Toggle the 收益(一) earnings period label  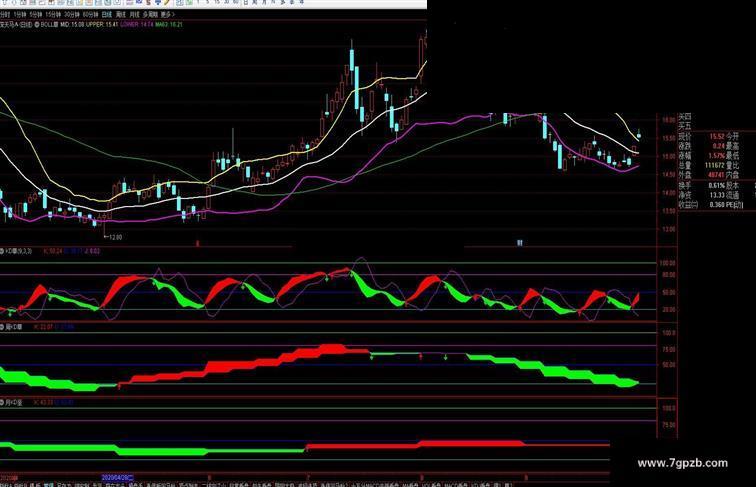pos(688,204)
